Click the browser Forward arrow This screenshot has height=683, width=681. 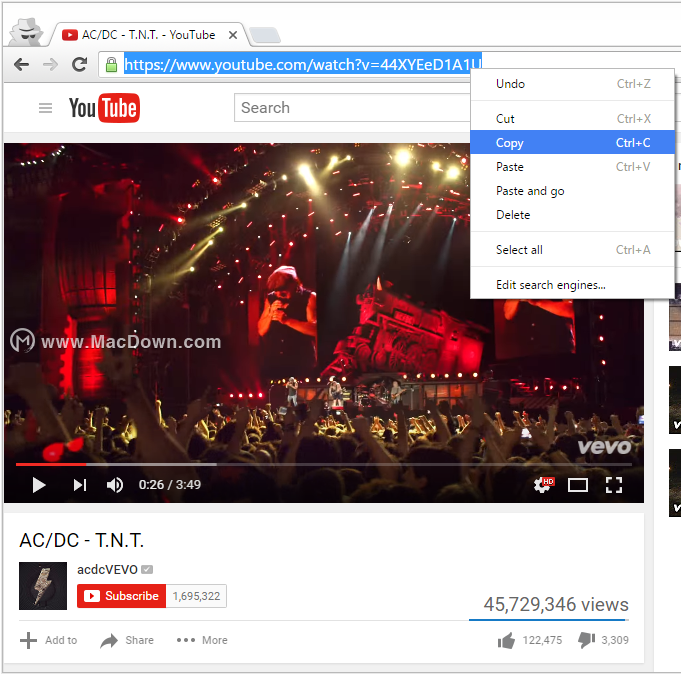click(x=51, y=65)
